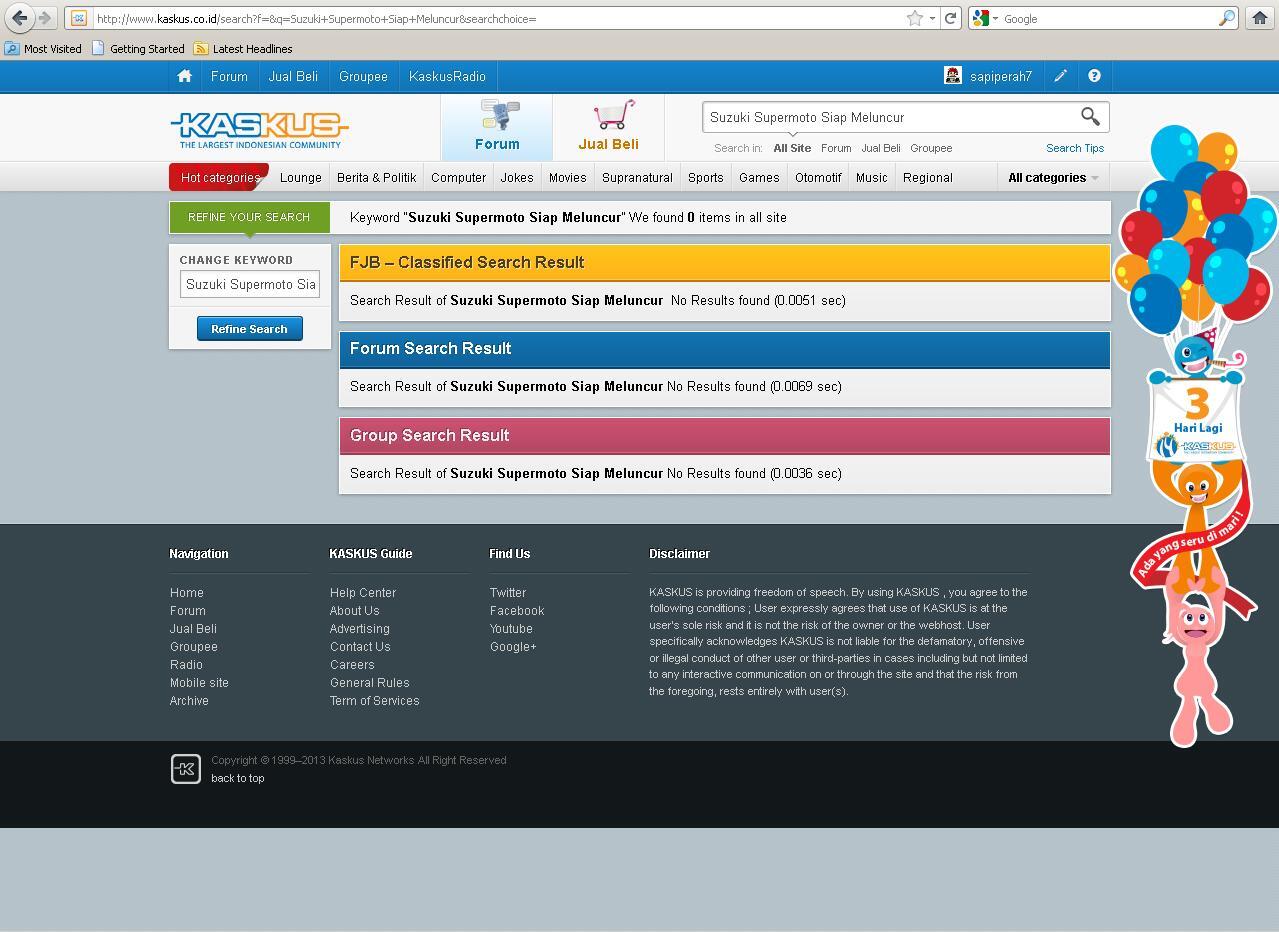Click the browser address bar
The width and height of the screenshot is (1279, 932).
click(x=500, y=18)
